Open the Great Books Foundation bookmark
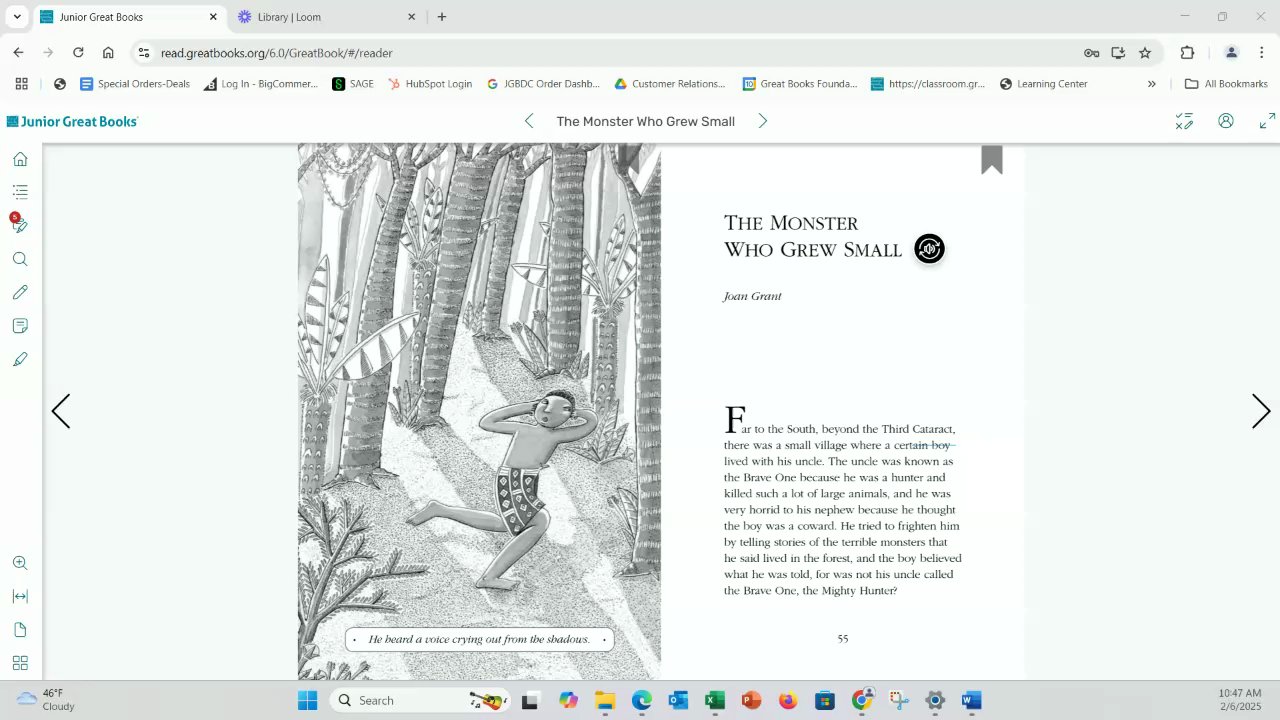This screenshot has height=720, width=1280. [799, 84]
